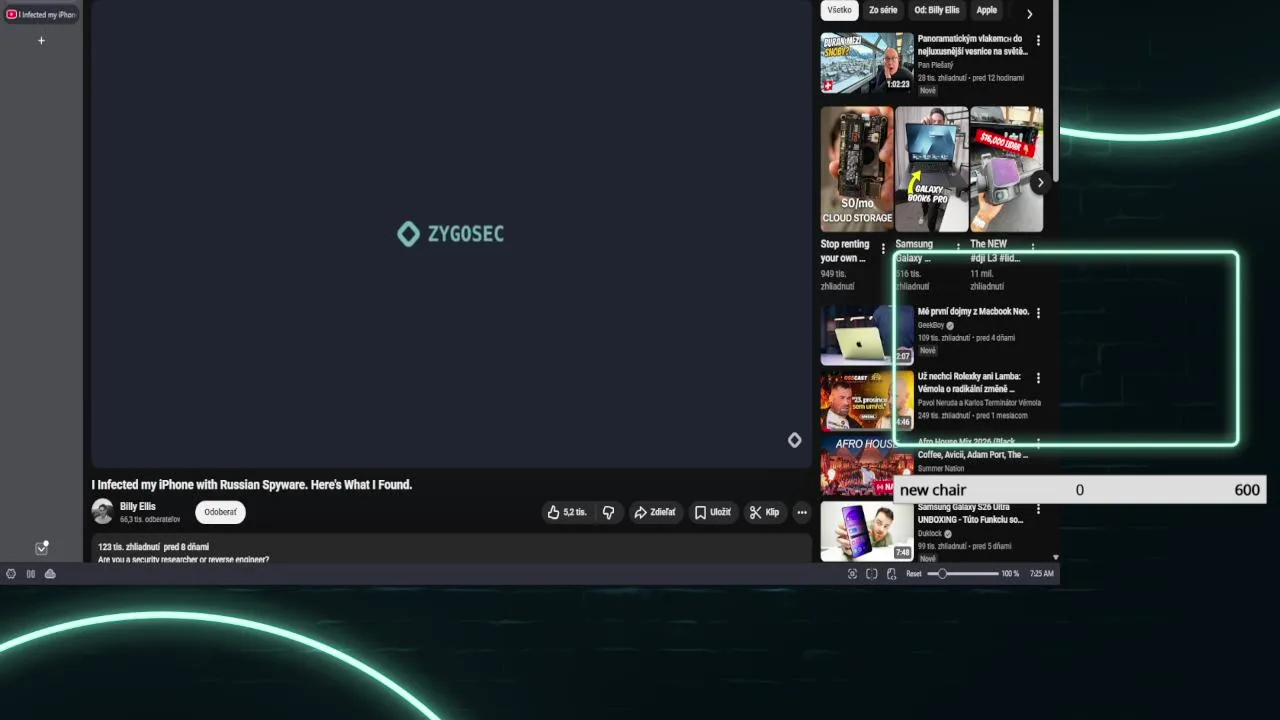Image resolution: width=1280 pixels, height=720 pixels.
Task: Share the video via Zdieľať button
Action: (655, 512)
